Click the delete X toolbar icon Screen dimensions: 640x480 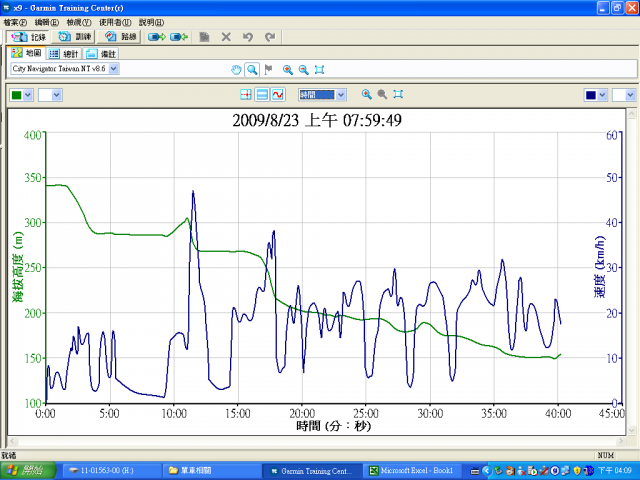point(226,37)
